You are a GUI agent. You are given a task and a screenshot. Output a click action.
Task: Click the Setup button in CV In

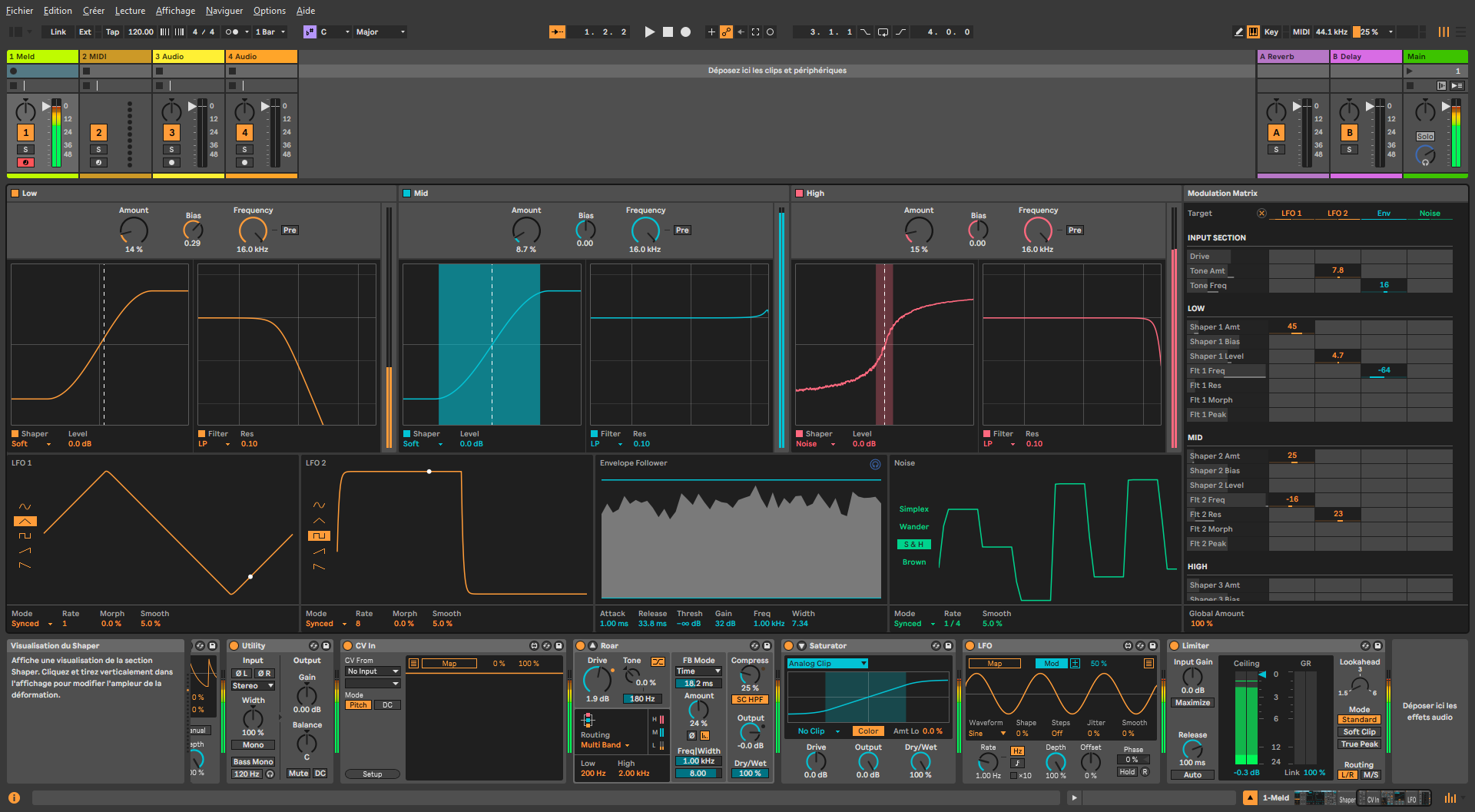372,774
